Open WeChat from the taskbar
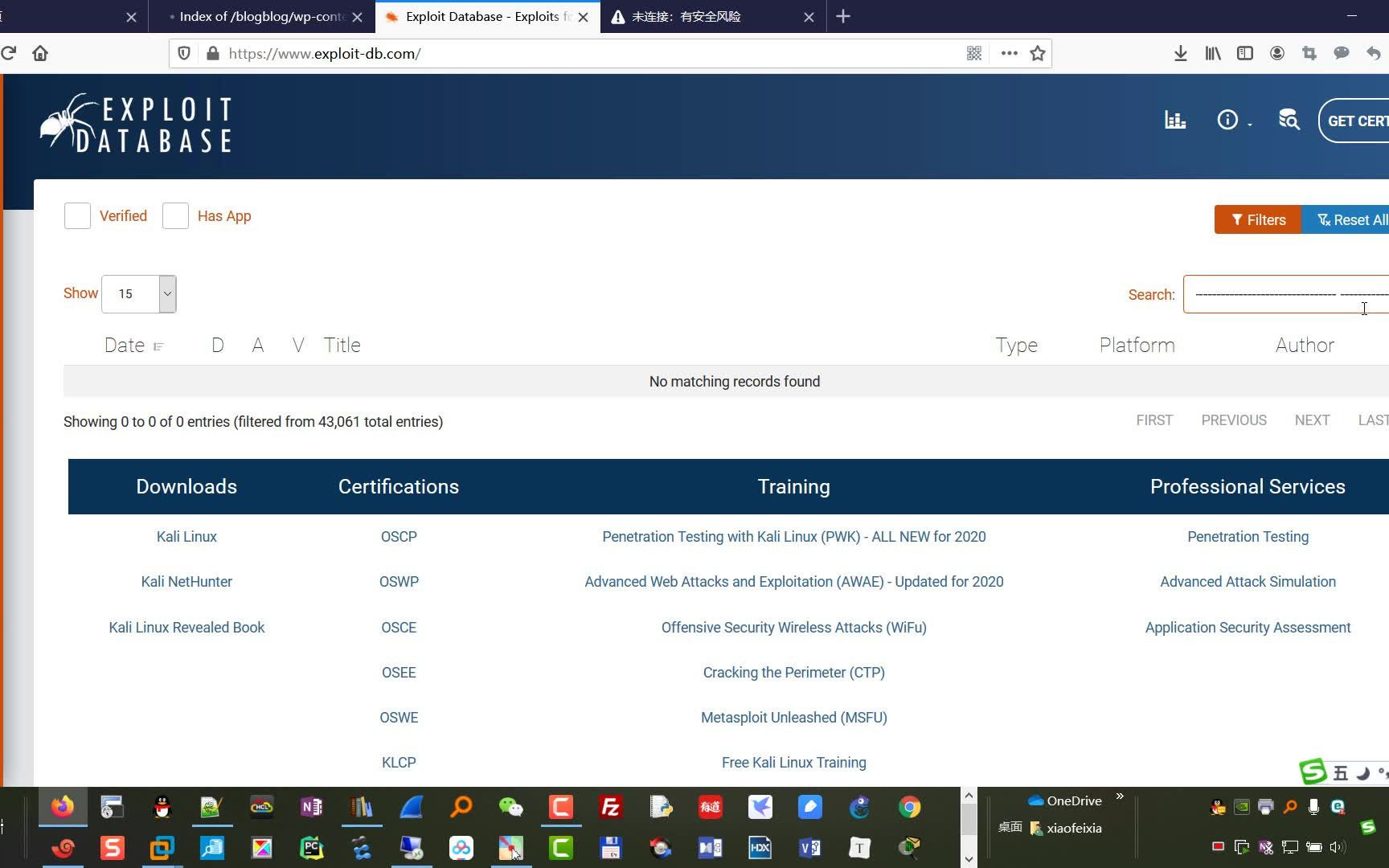This screenshot has width=1389, height=868. pos(511,806)
